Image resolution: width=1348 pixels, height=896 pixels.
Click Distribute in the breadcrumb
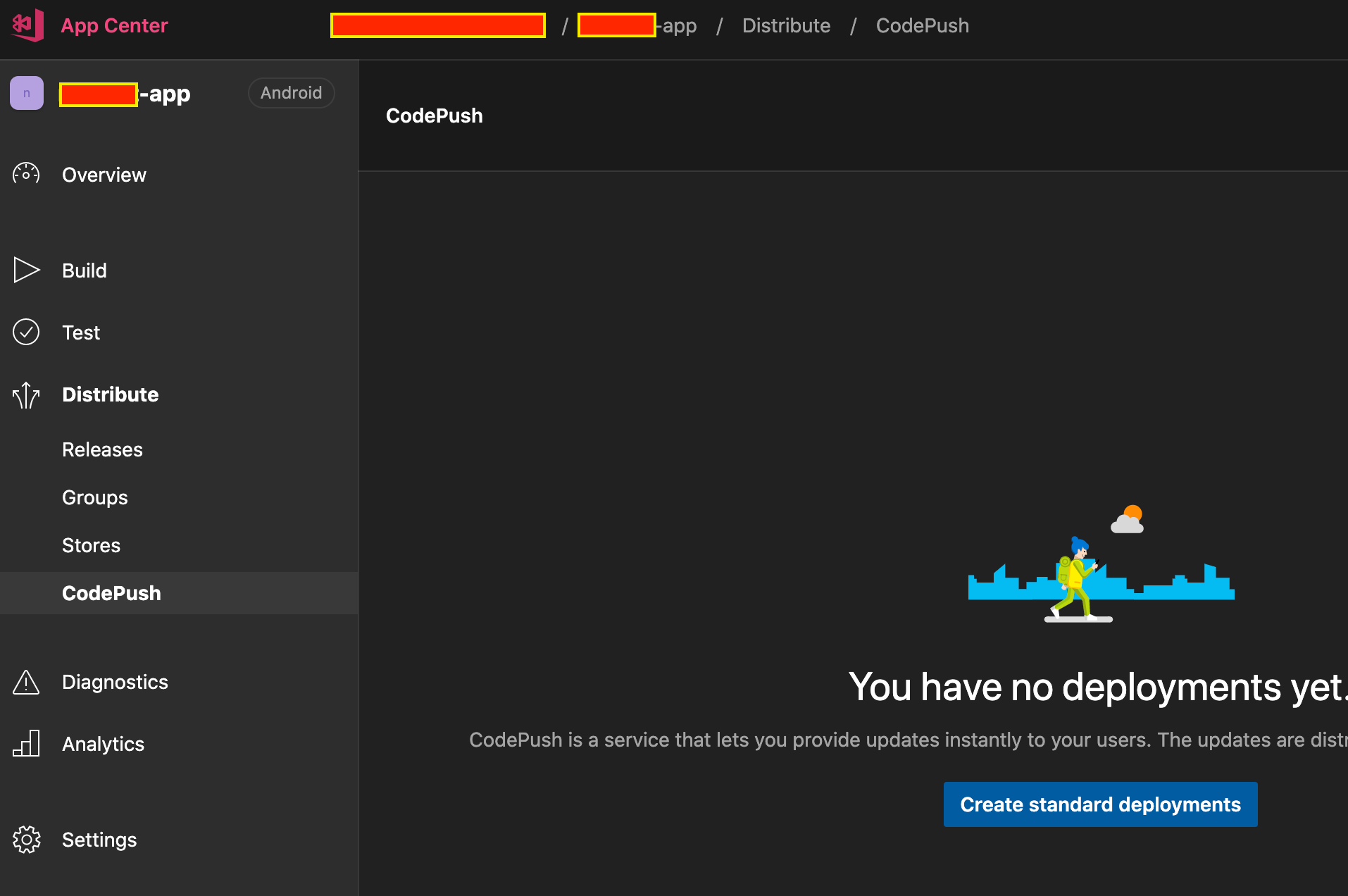click(786, 25)
